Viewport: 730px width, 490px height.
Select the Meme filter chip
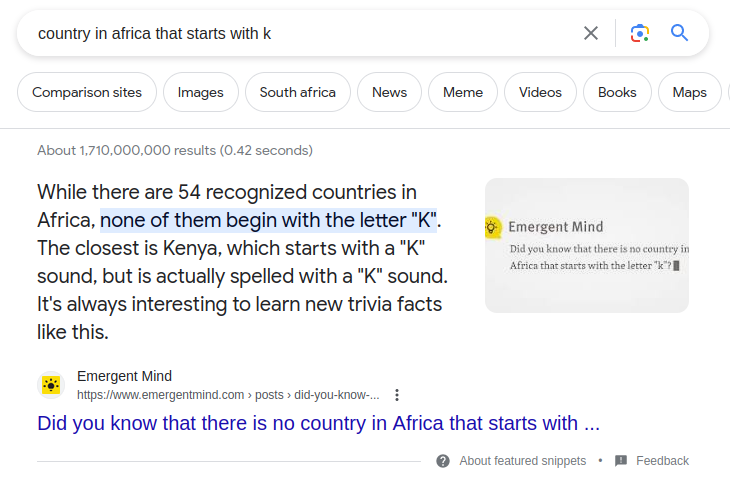pyautogui.click(x=463, y=92)
